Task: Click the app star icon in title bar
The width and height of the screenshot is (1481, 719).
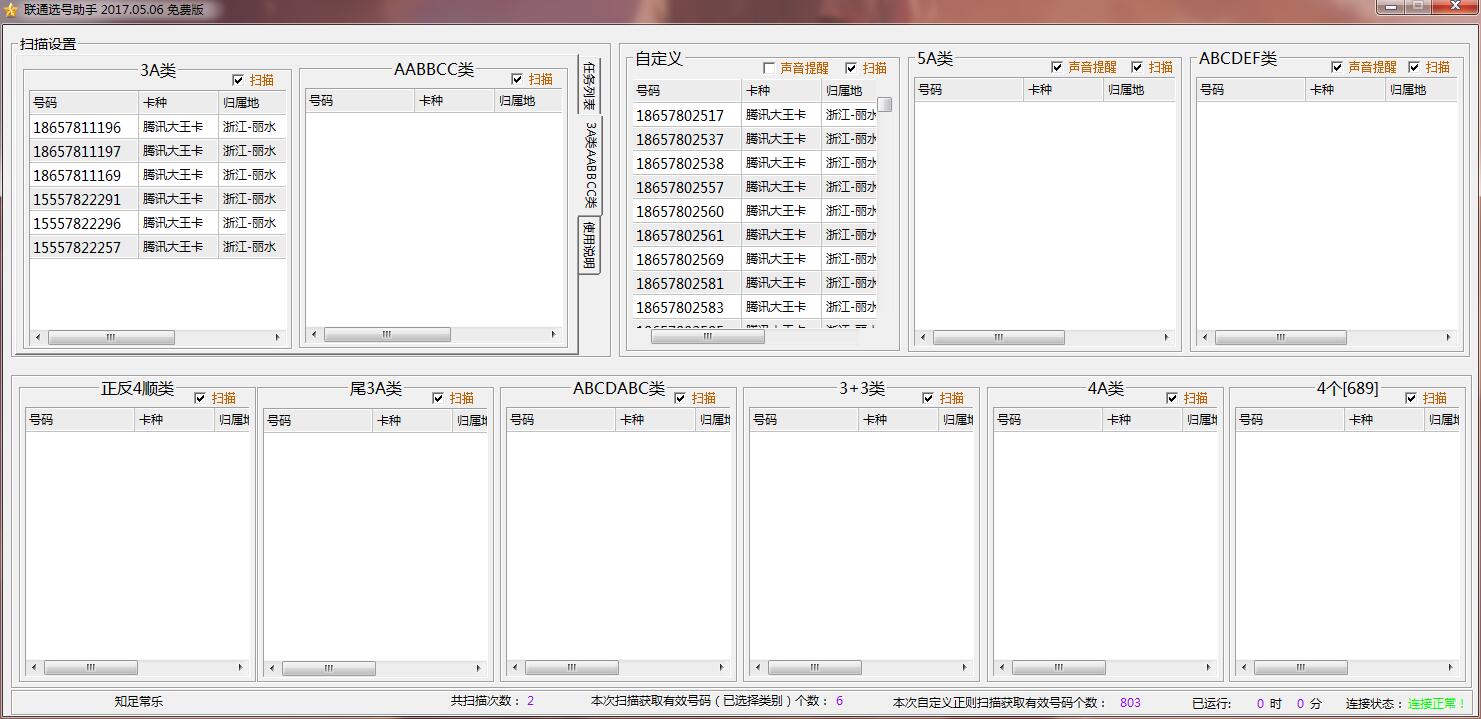Action: [x=11, y=10]
